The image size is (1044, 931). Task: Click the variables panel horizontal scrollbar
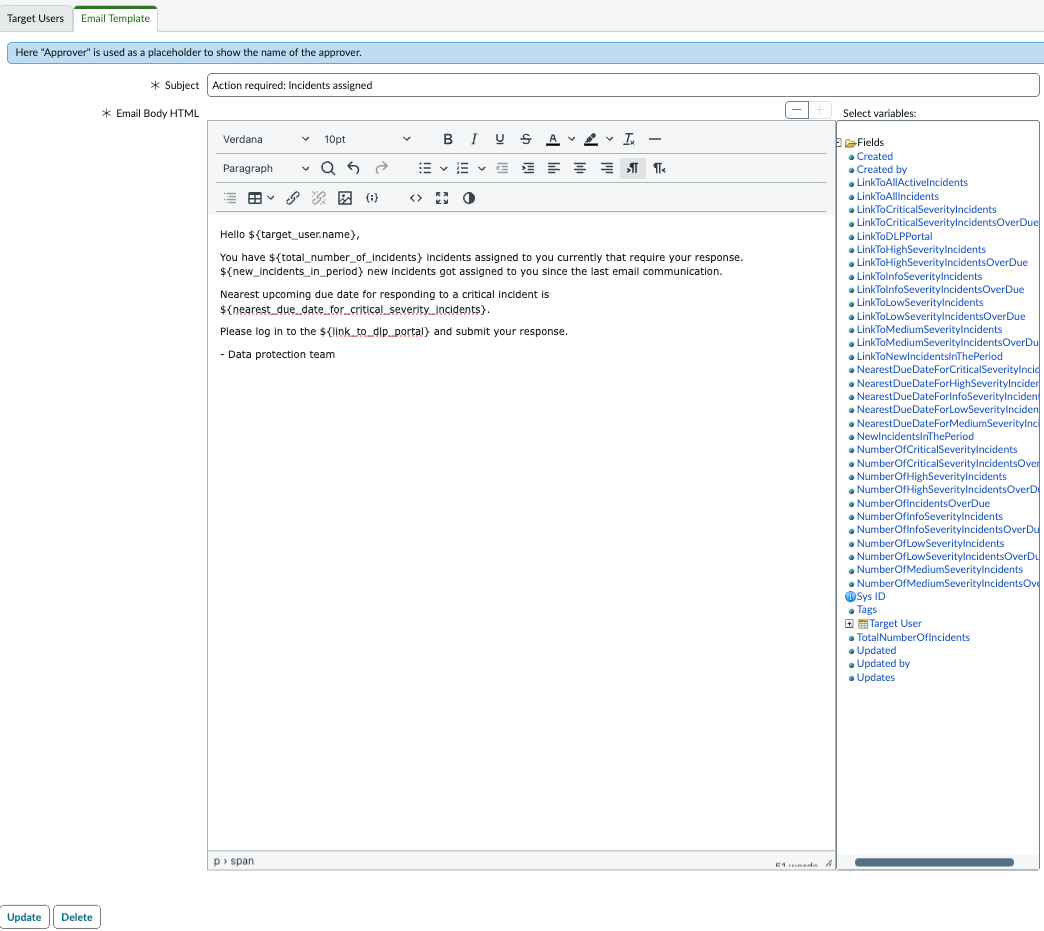tap(934, 862)
